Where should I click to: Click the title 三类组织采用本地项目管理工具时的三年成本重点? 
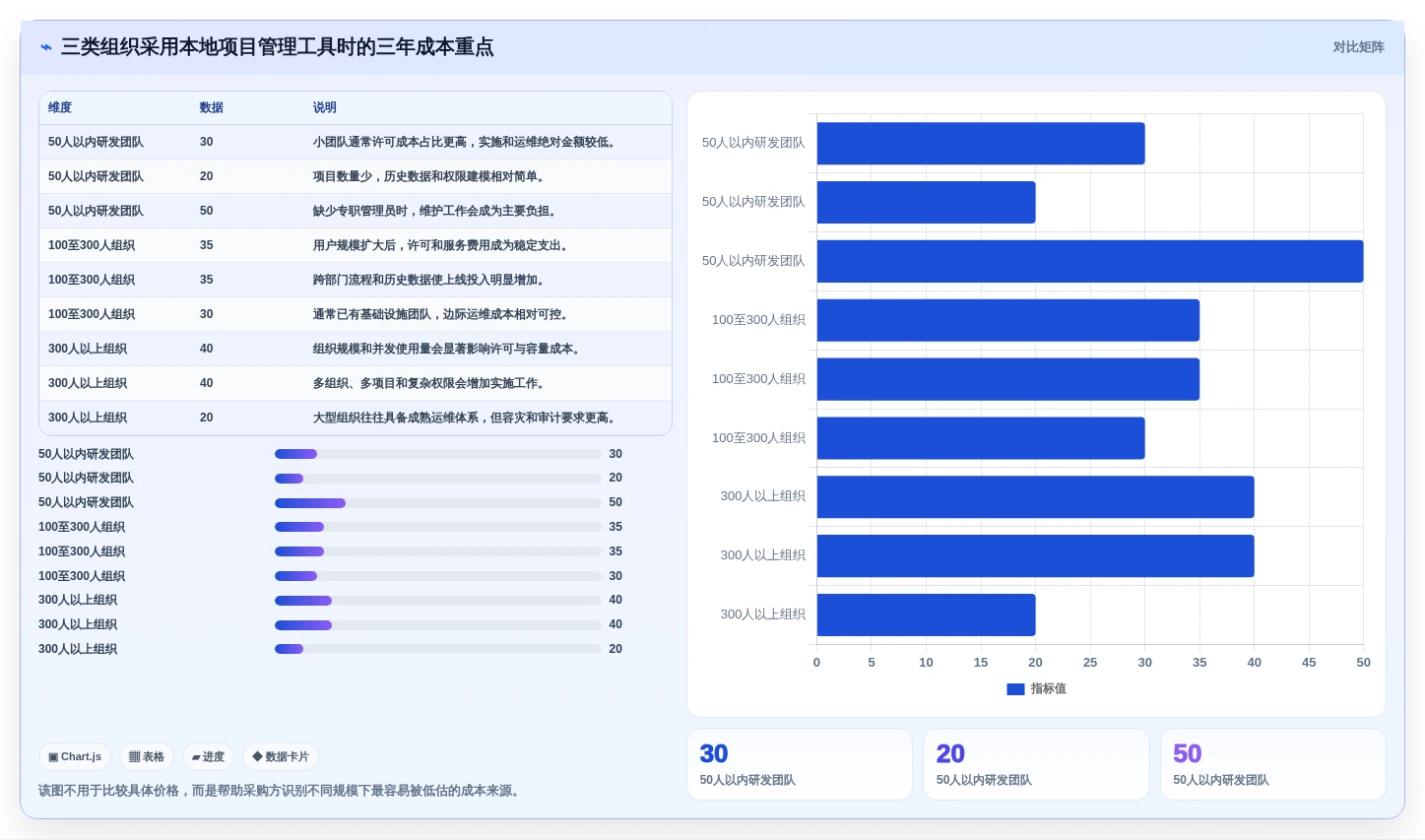(278, 47)
